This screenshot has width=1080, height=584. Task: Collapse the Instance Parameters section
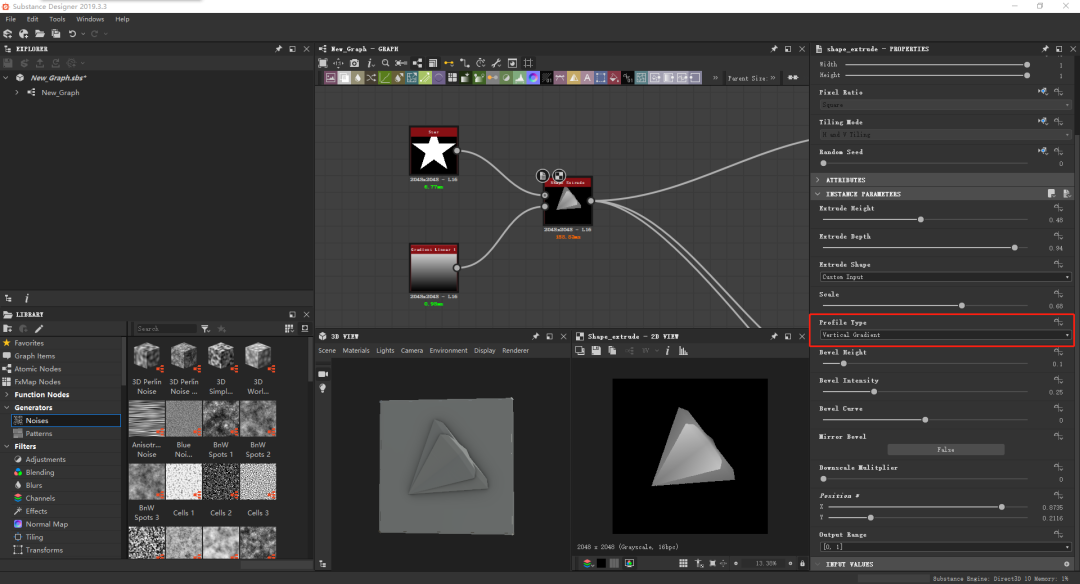coord(818,194)
